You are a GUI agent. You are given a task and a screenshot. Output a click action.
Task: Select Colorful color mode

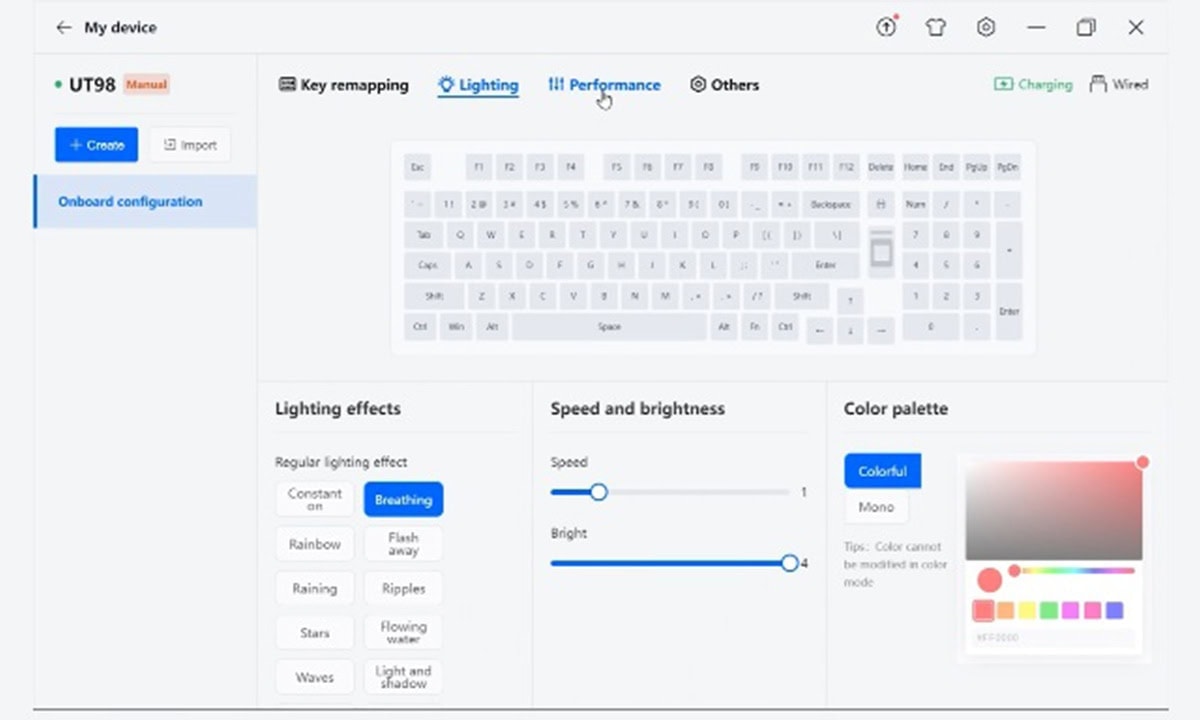pos(882,470)
